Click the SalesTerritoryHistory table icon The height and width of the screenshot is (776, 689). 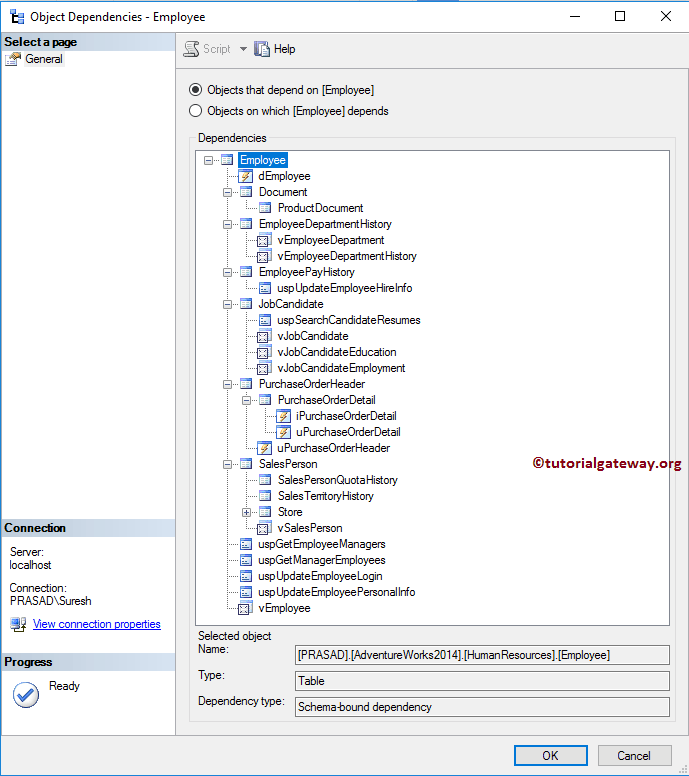[x=265, y=496]
